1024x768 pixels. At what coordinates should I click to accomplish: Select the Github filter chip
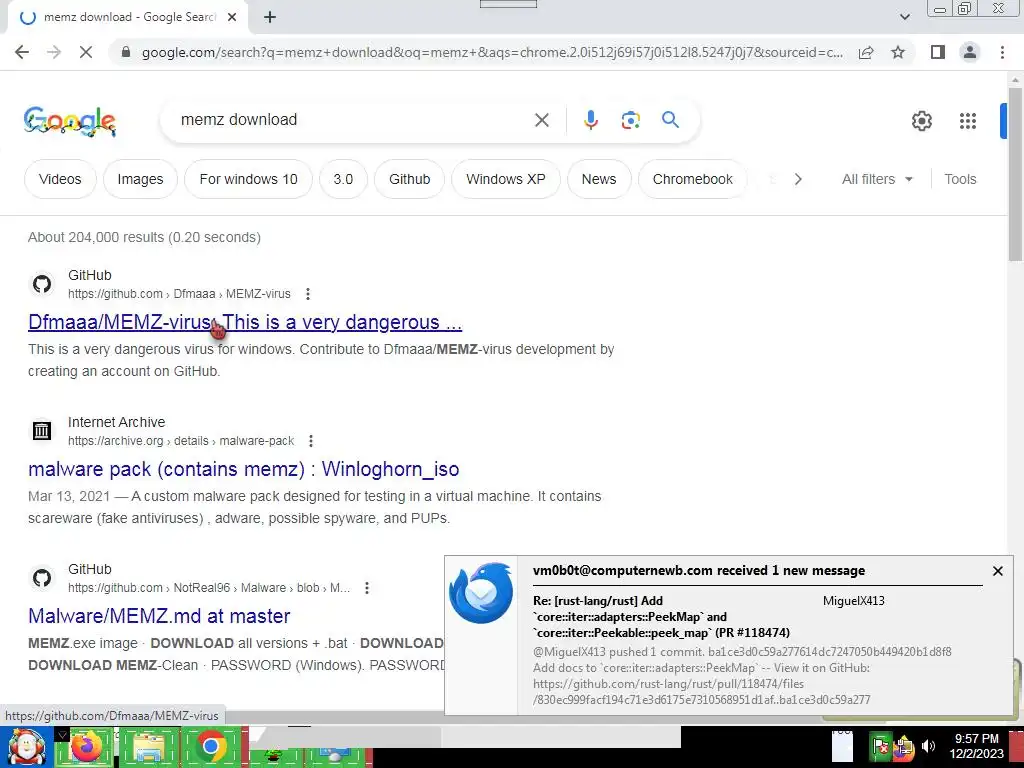click(x=409, y=179)
